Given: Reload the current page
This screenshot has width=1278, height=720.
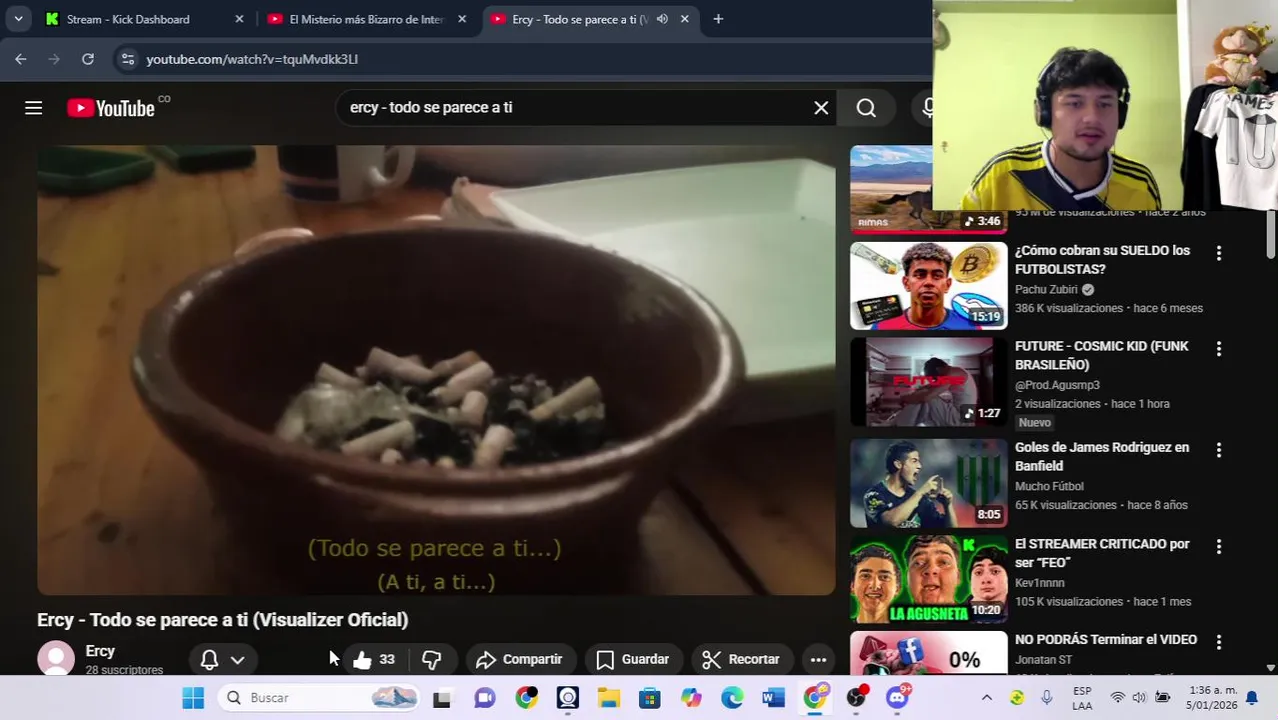Looking at the screenshot, I should pyautogui.click(x=88, y=59).
